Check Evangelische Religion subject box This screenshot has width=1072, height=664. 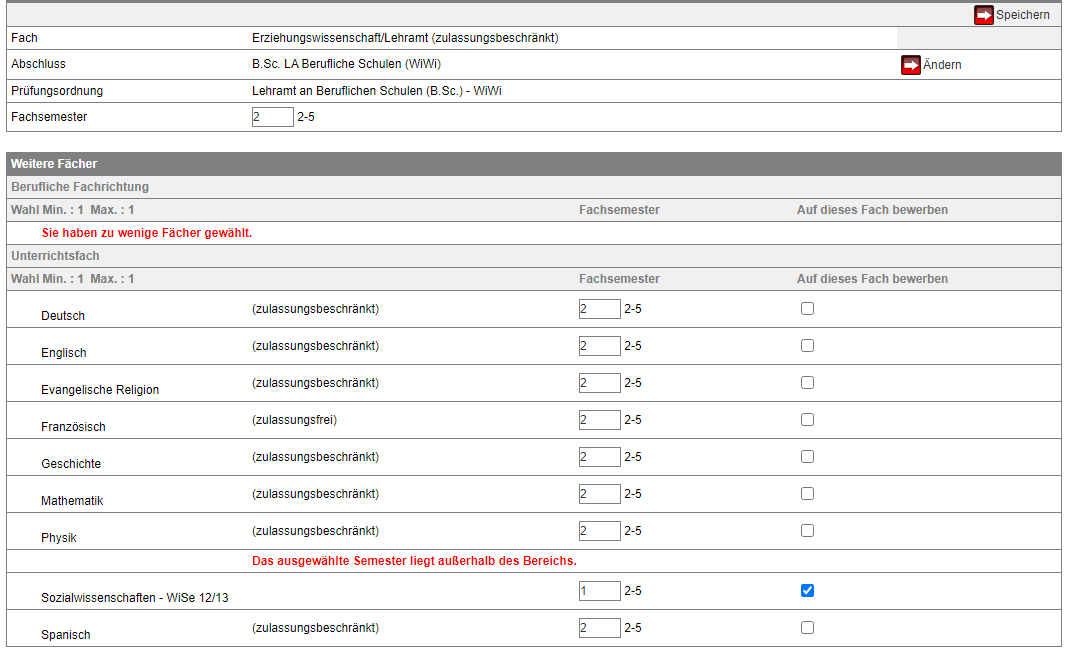click(807, 383)
